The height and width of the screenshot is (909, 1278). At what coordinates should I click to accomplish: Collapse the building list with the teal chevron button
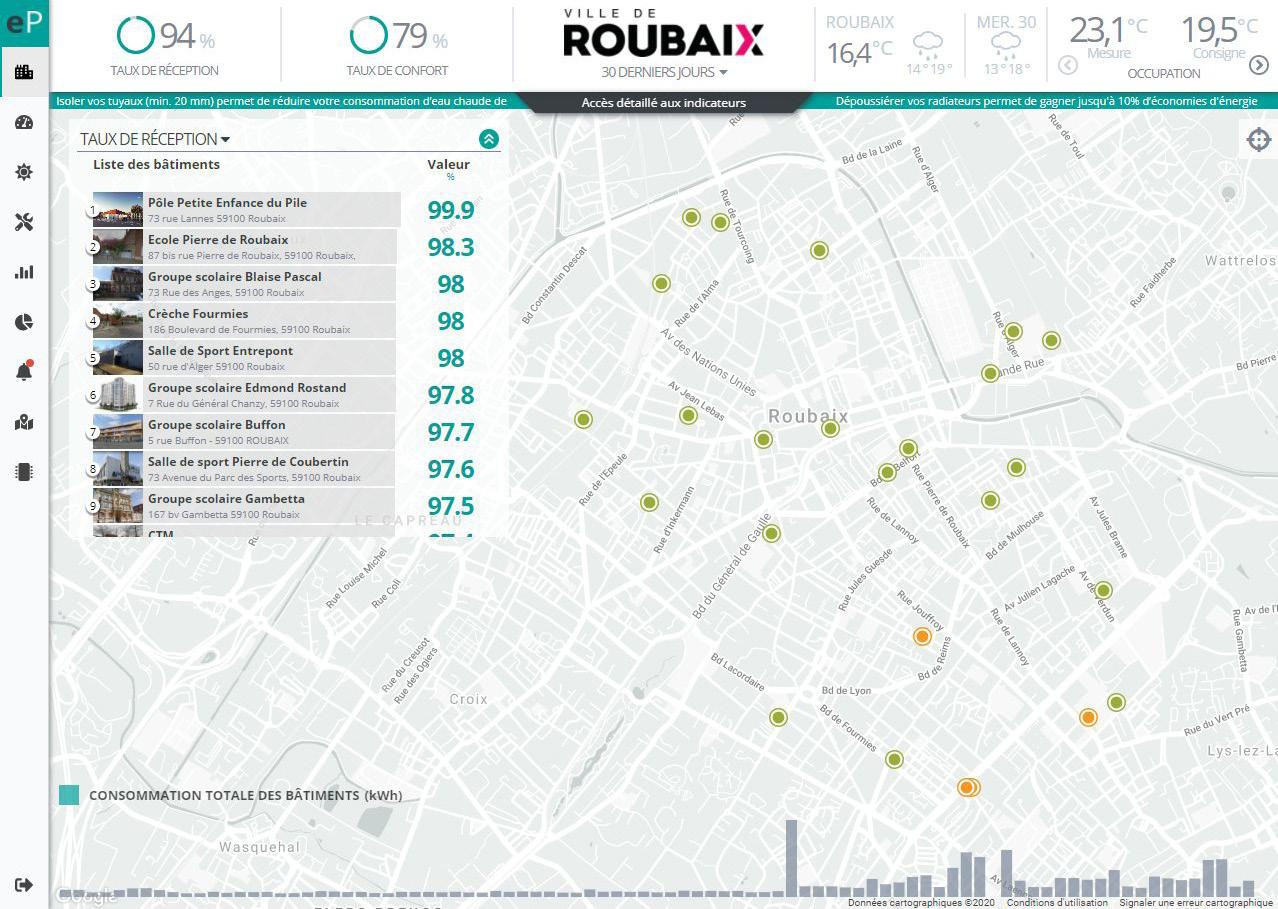[489, 139]
